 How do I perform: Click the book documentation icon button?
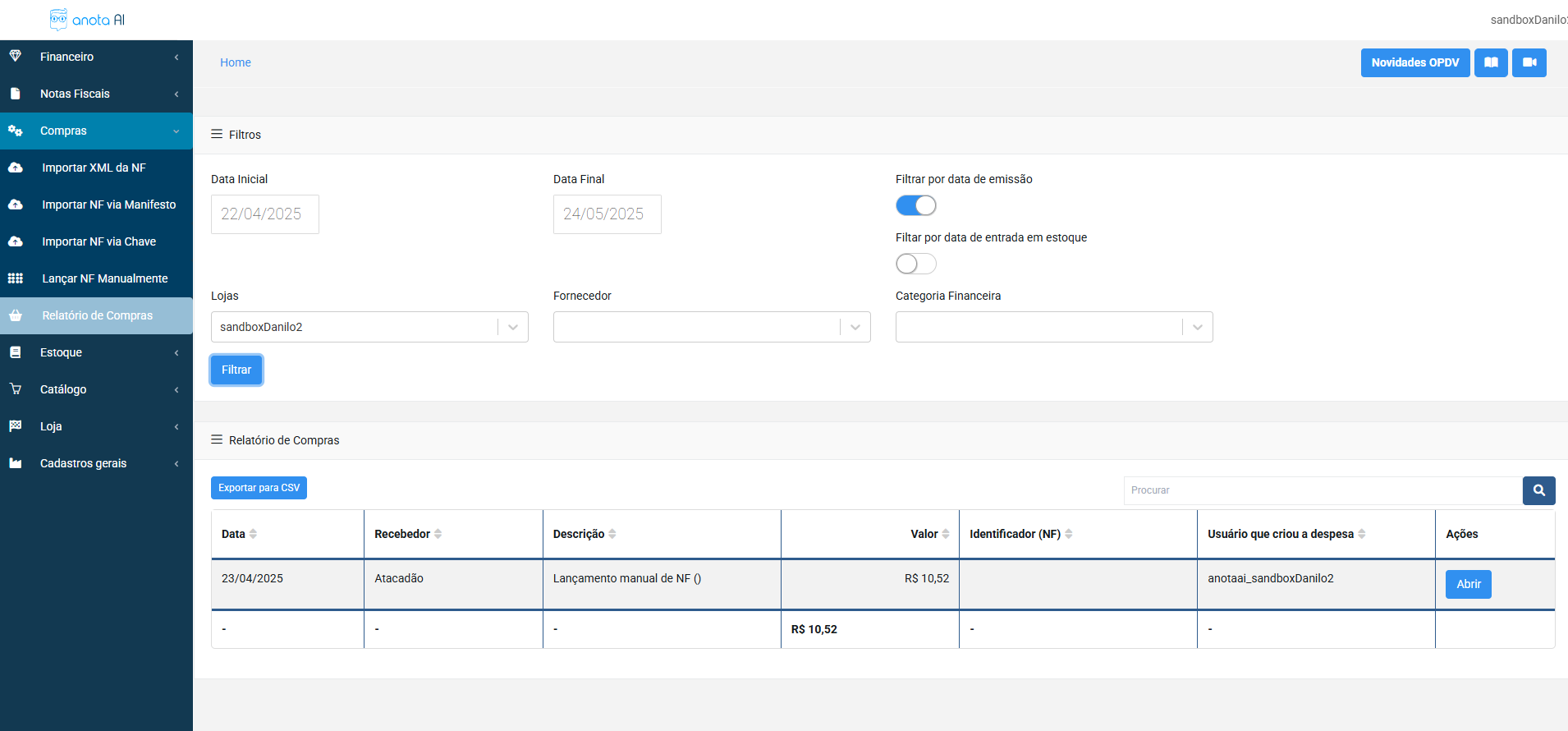point(1491,62)
